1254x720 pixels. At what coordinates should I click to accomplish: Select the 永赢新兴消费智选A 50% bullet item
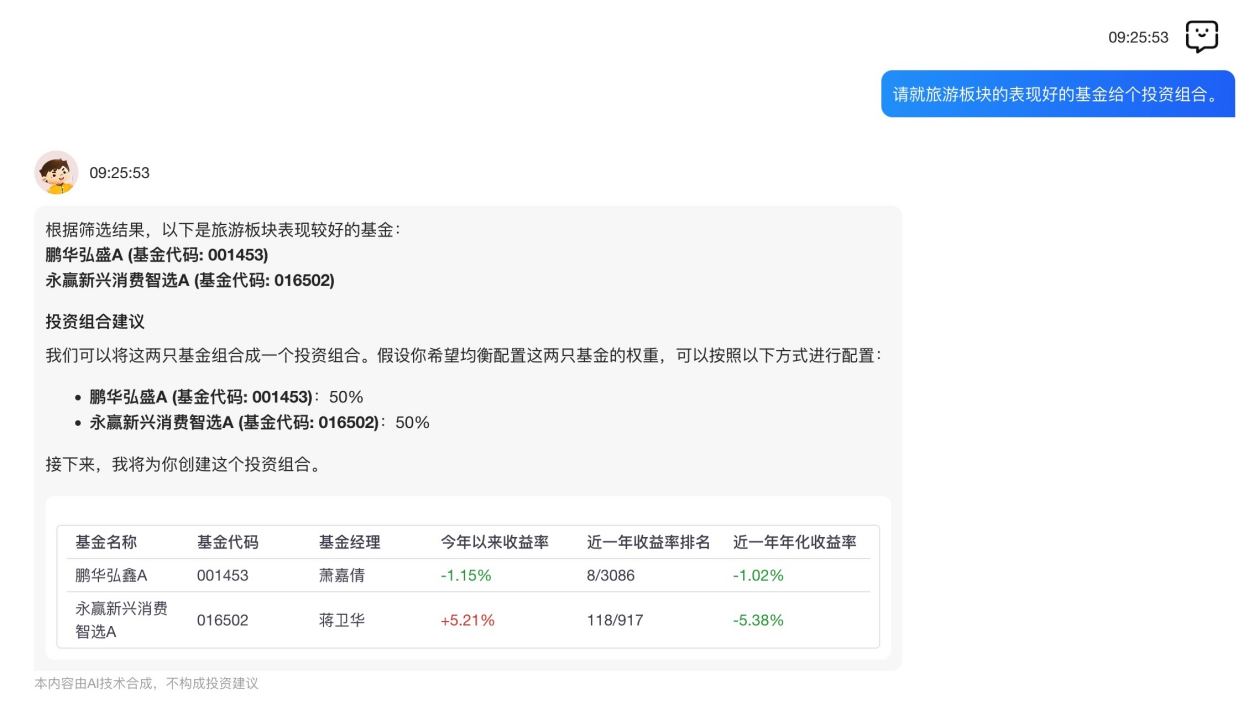pos(259,423)
